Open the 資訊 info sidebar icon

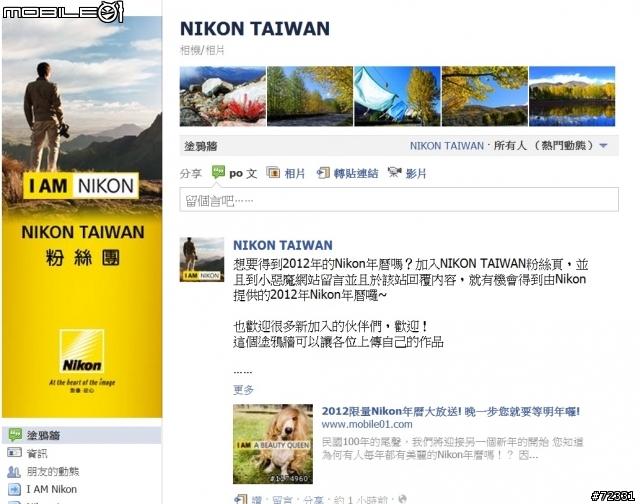click(x=14, y=453)
